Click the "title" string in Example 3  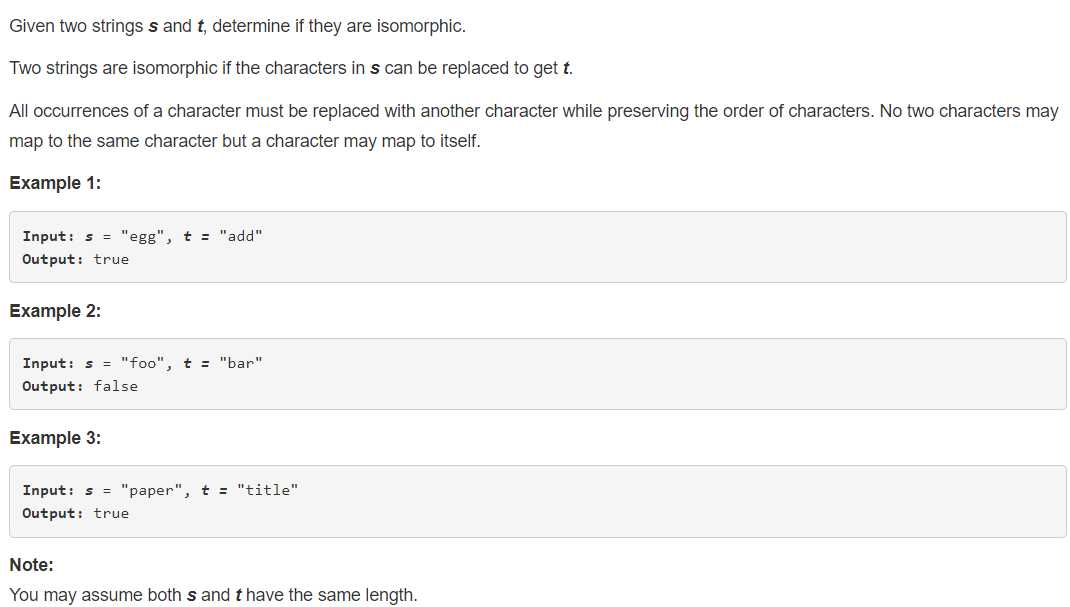pyautogui.click(x=268, y=490)
